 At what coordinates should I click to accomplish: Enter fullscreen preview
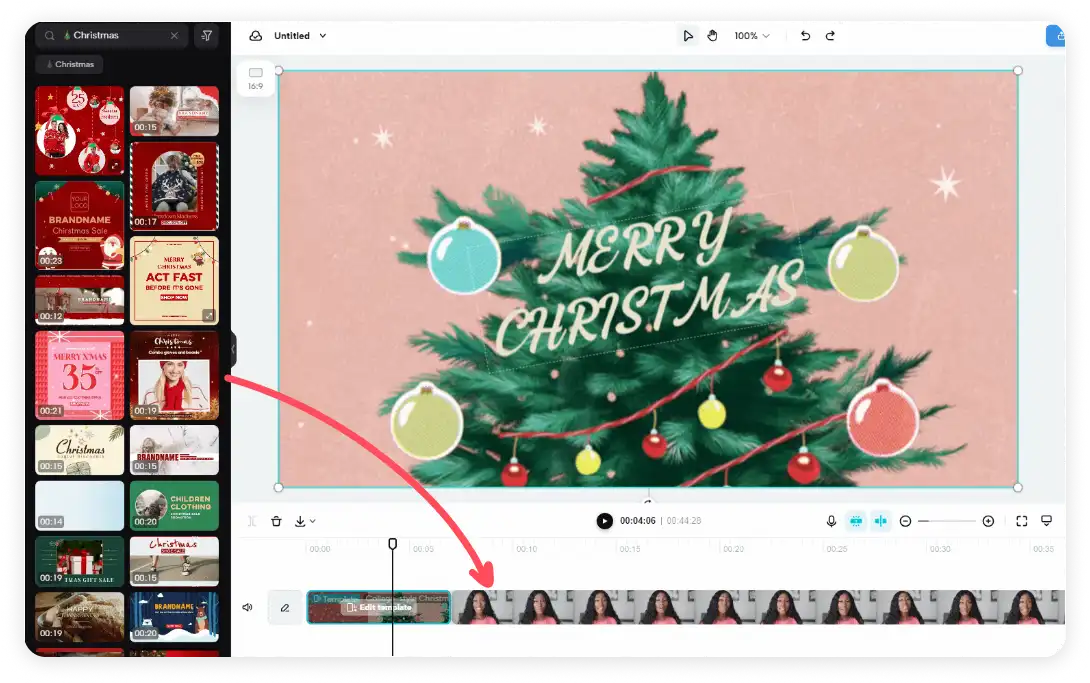pos(1022,521)
